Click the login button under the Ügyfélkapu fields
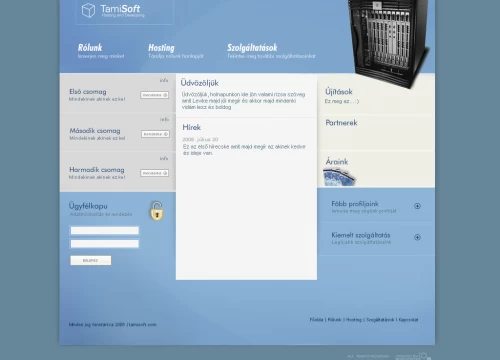This screenshot has height=360, width=500. 91,260
